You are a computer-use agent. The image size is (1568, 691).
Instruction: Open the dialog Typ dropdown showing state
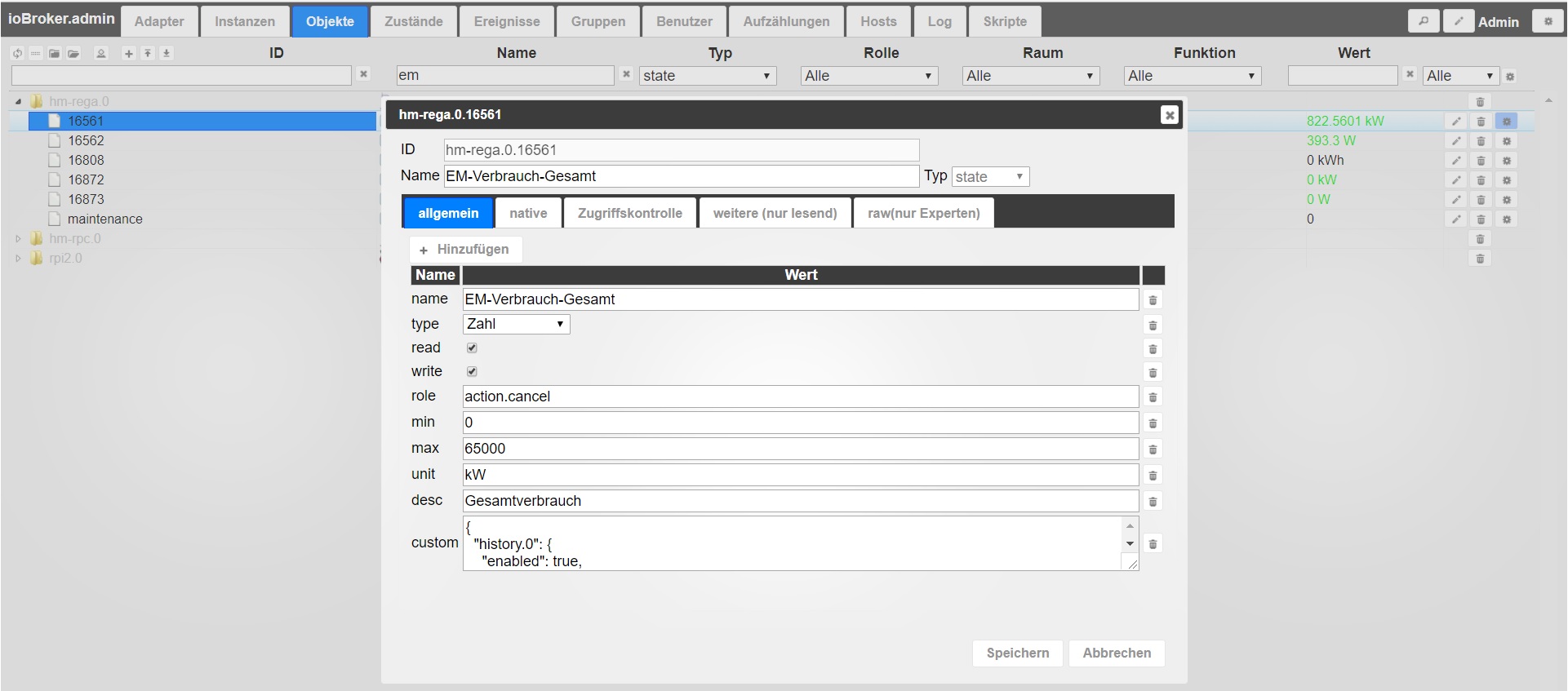click(x=991, y=176)
